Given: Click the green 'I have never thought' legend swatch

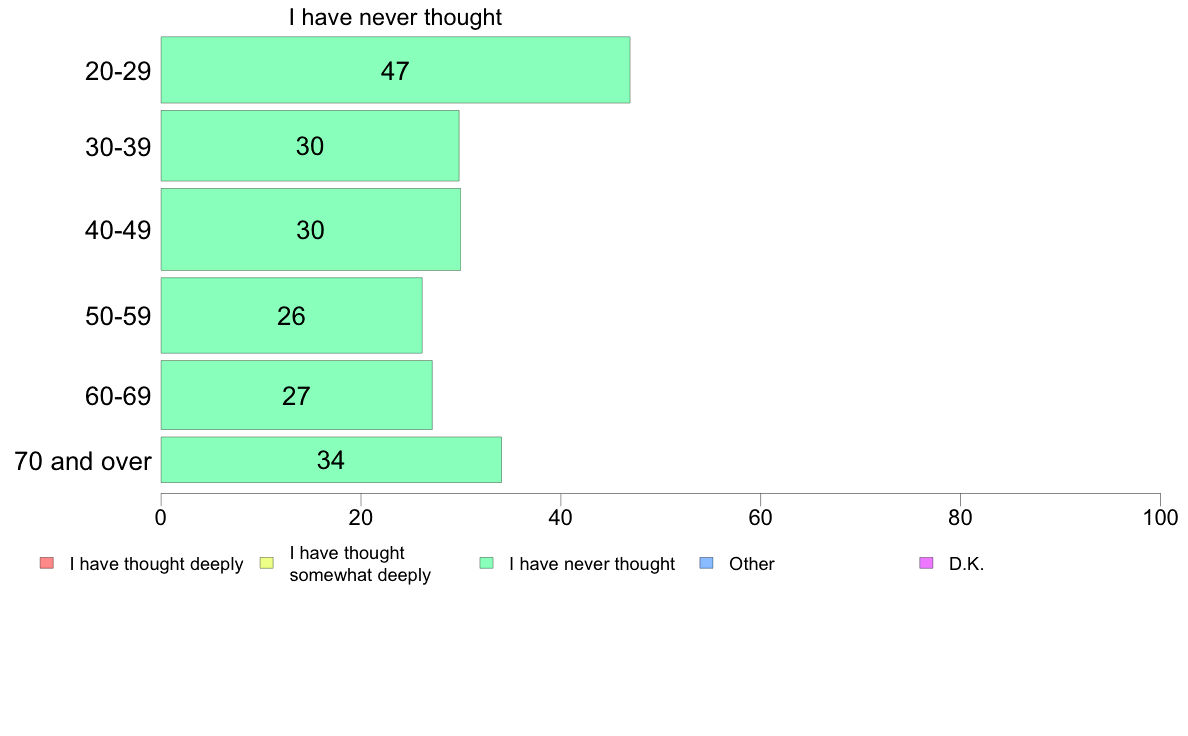Looking at the screenshot, I should pyautogui.click(x=486, y=563).
